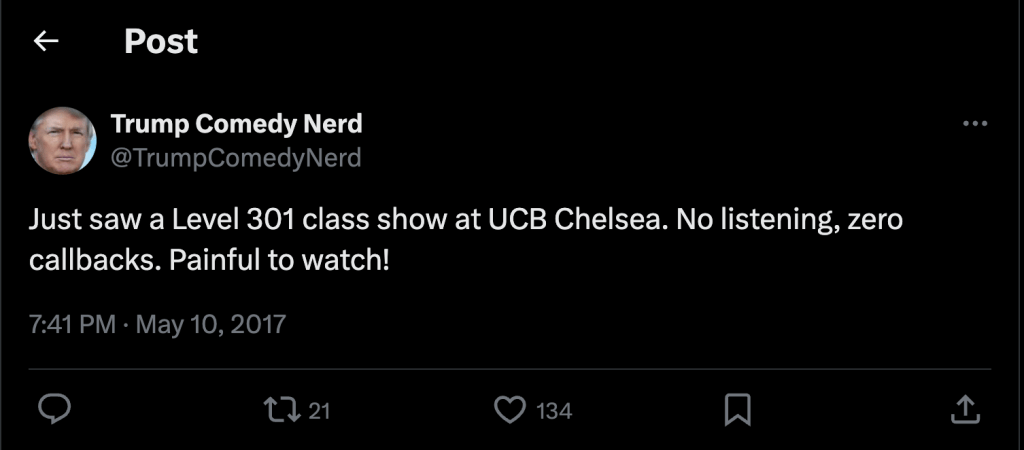The width and height of the screenshot is (1024, 450).
Task: Reply via the speech bubble icon
Action: point(54,409)
